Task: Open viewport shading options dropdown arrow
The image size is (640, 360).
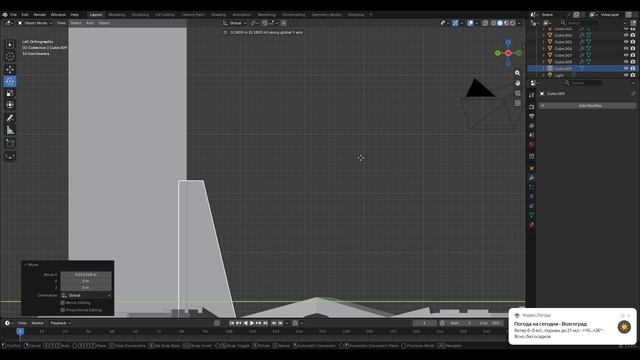Action: click(x=519, y=23)
